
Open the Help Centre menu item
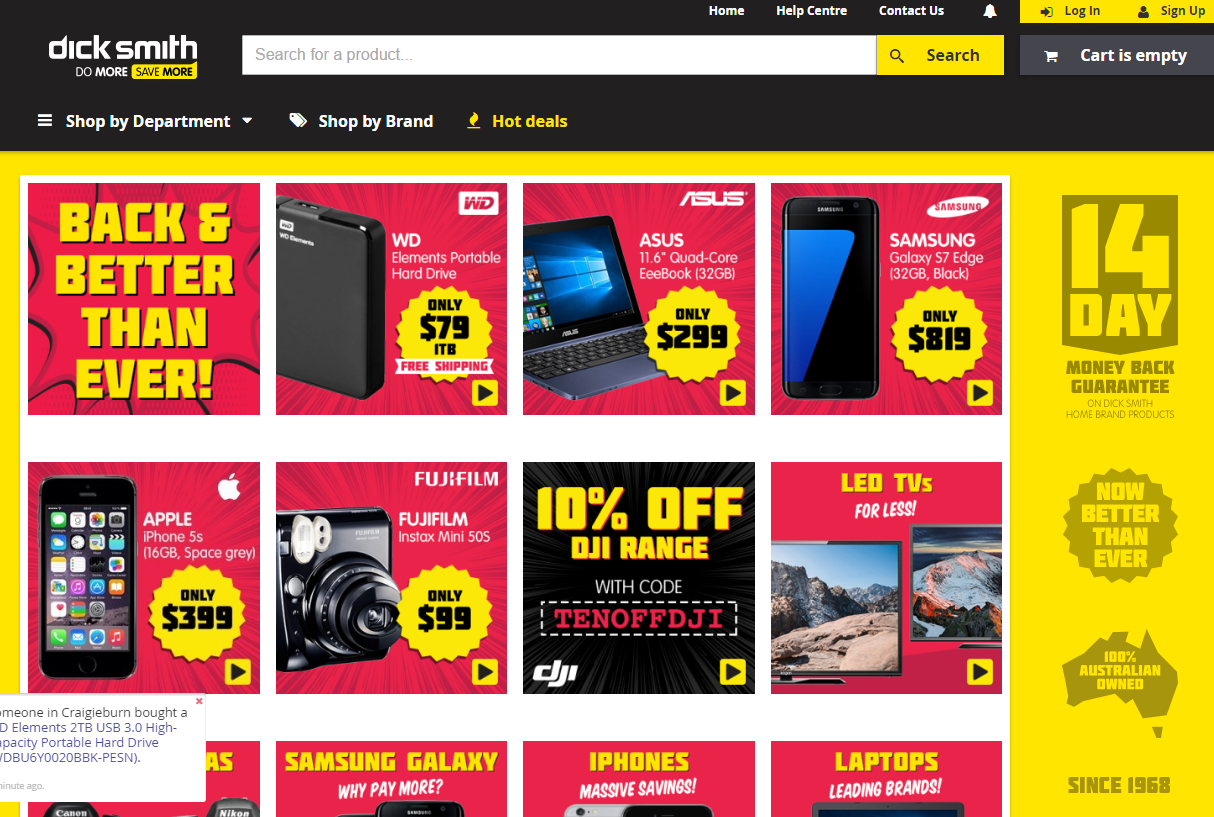coord(811,11)
